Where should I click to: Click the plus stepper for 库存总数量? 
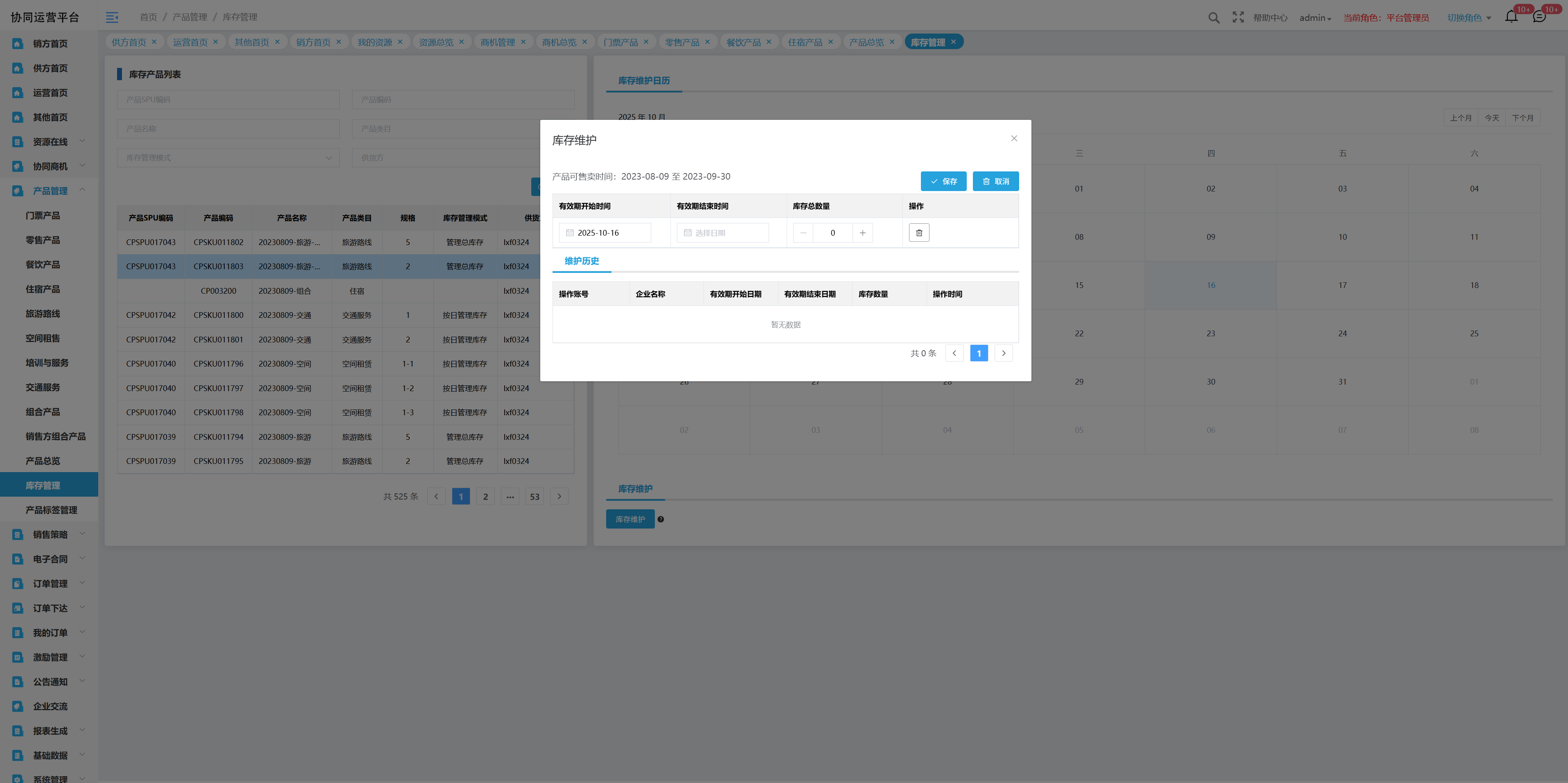tap(862, 233)
